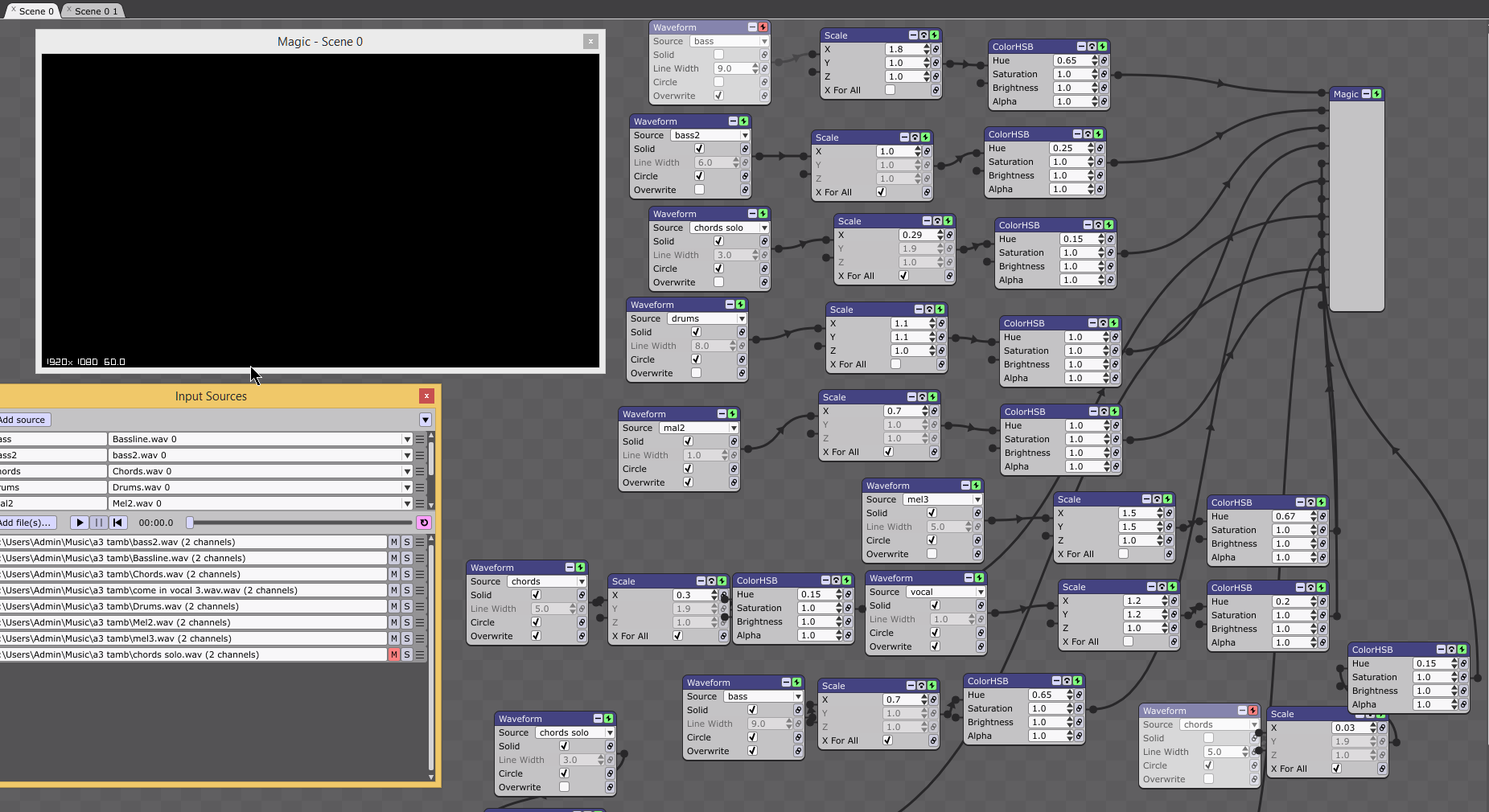Click bypass icon on ColorHSB node with Hue 0.25
1489x812 pixels.
point(1088,134)
